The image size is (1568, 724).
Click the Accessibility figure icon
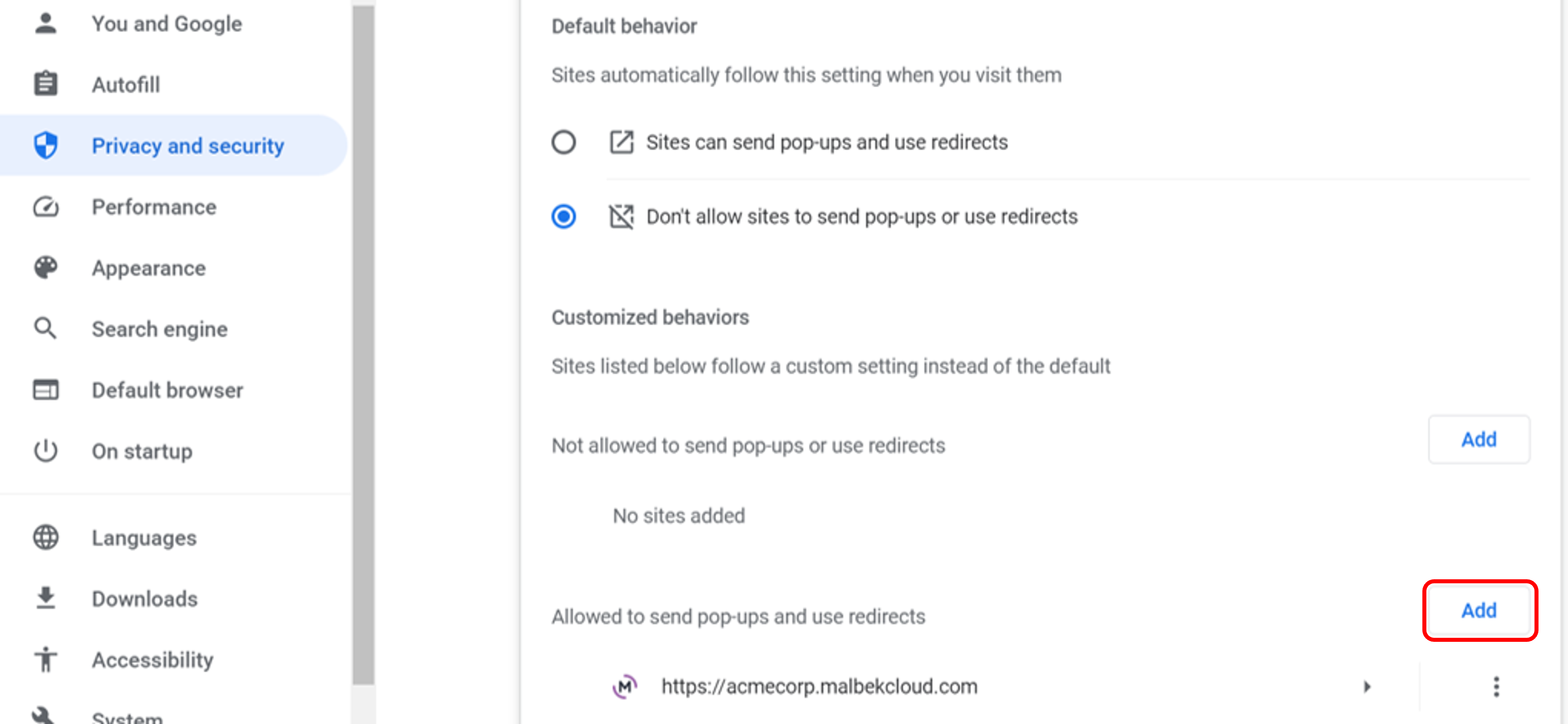tap(46, 660)
